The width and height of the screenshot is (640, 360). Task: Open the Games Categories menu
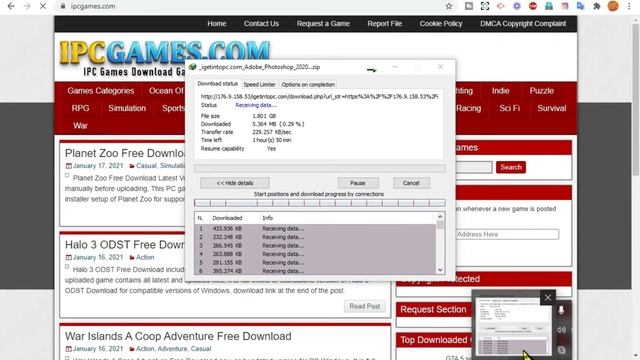[100, 91]
